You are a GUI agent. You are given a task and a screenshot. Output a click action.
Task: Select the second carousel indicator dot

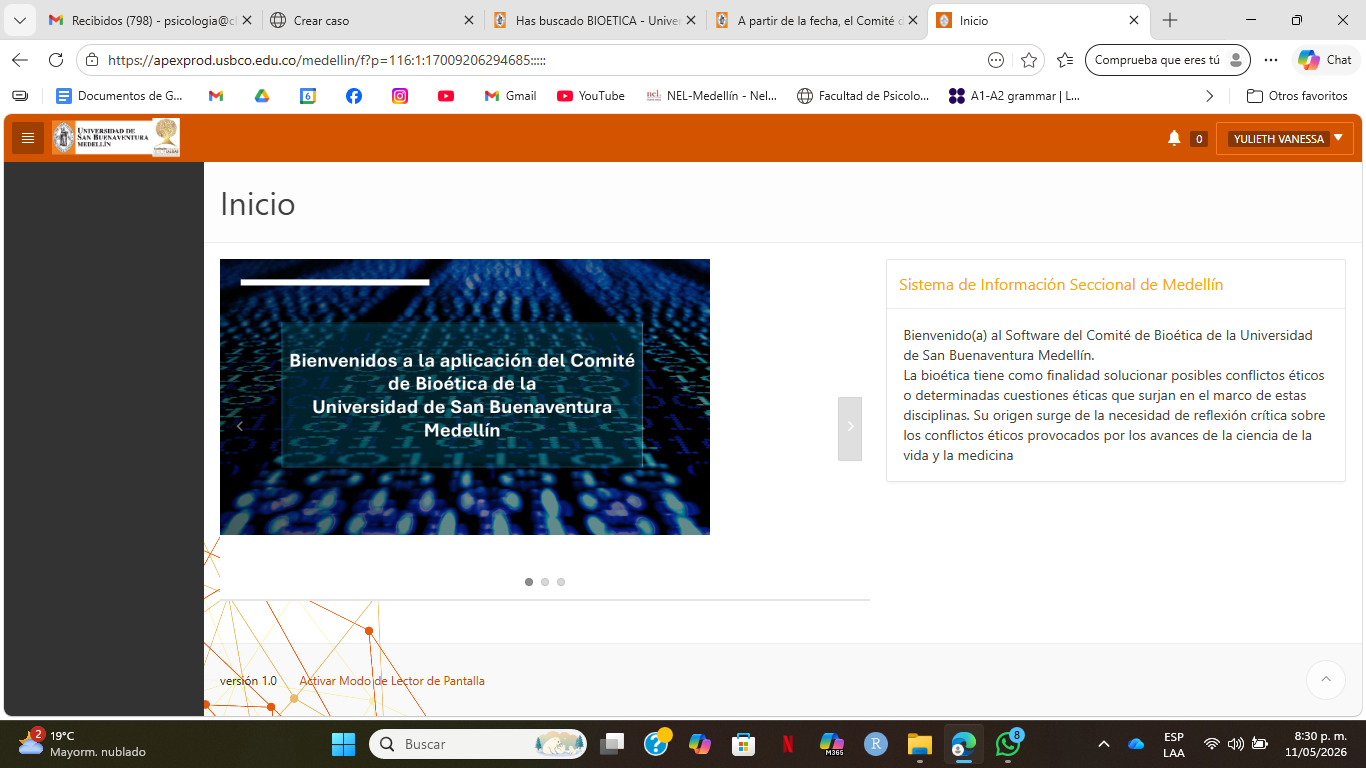point(545,582)
